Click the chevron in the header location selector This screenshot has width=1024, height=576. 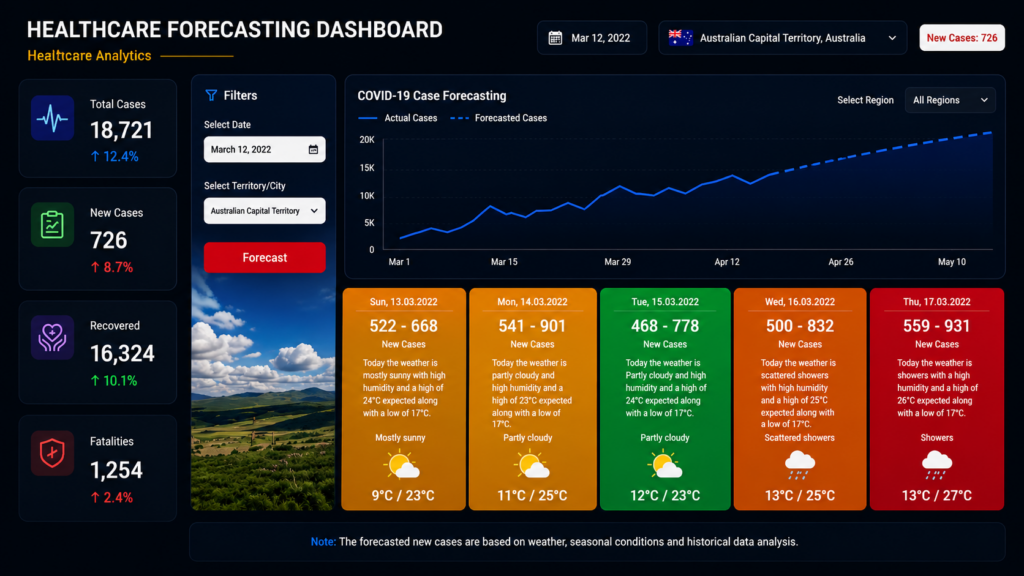892,38
